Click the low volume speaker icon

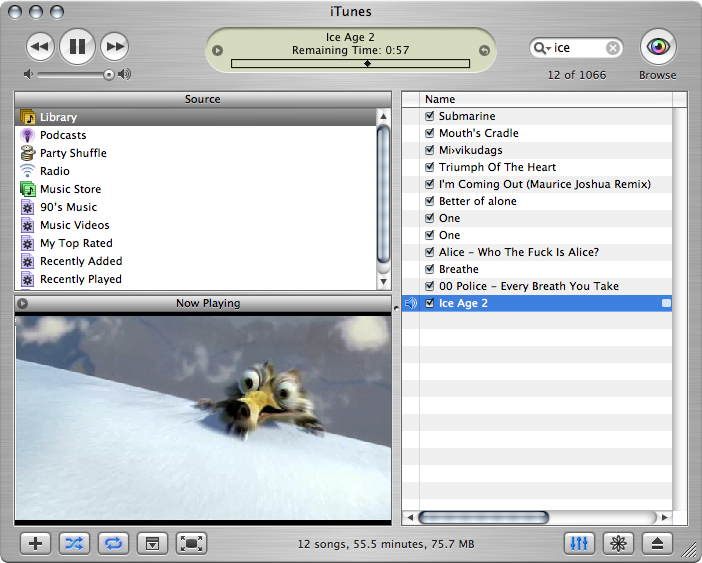coord(28,74)
